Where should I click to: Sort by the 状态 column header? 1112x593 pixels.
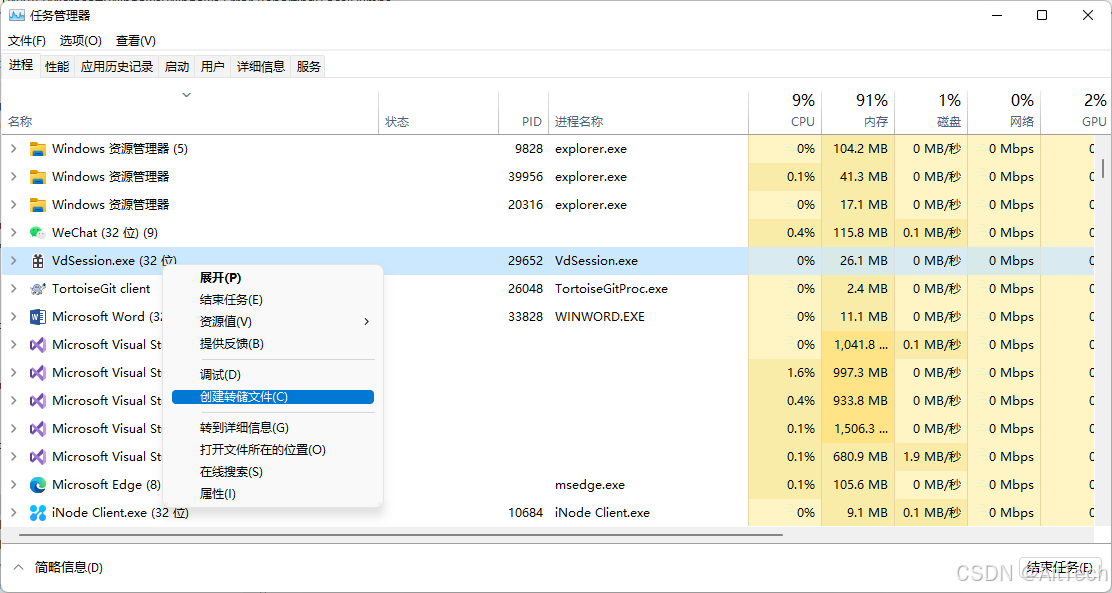(439, 113)
